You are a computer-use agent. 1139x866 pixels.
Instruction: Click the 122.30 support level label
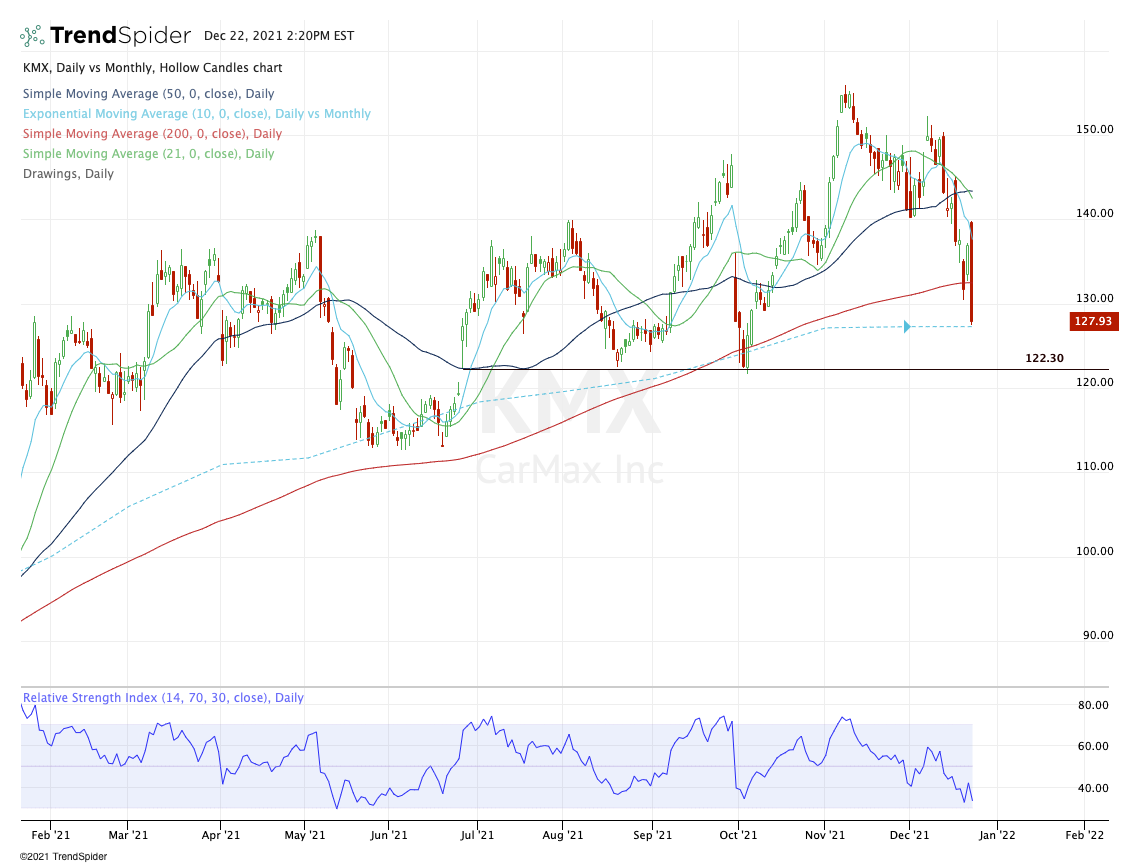(1045, 358)
